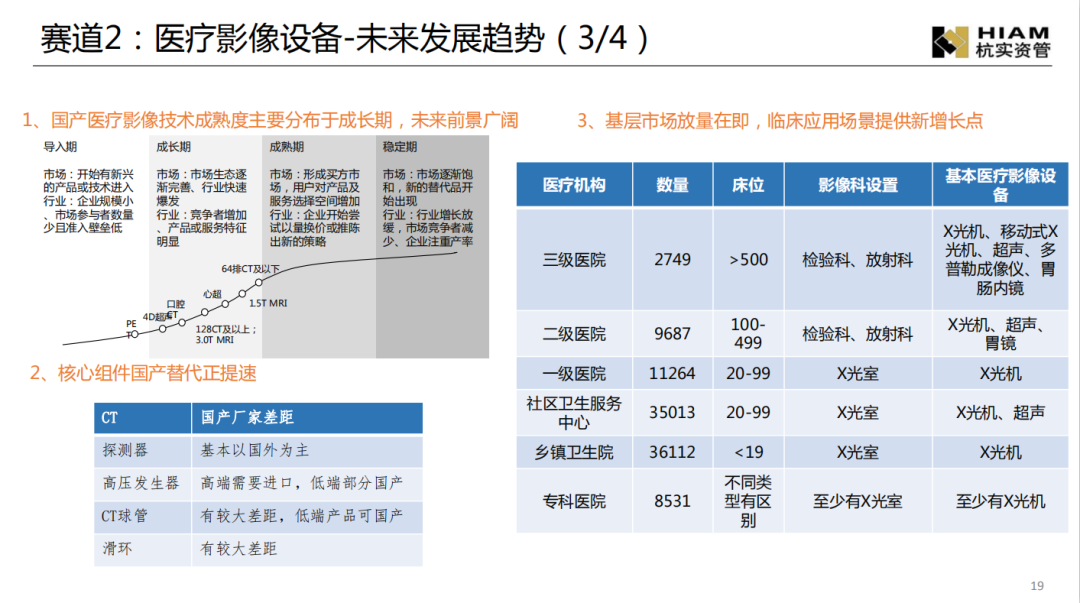Select the 高压发生器 row label
This screenshot has width=1080, height=603.
point(141,483)
